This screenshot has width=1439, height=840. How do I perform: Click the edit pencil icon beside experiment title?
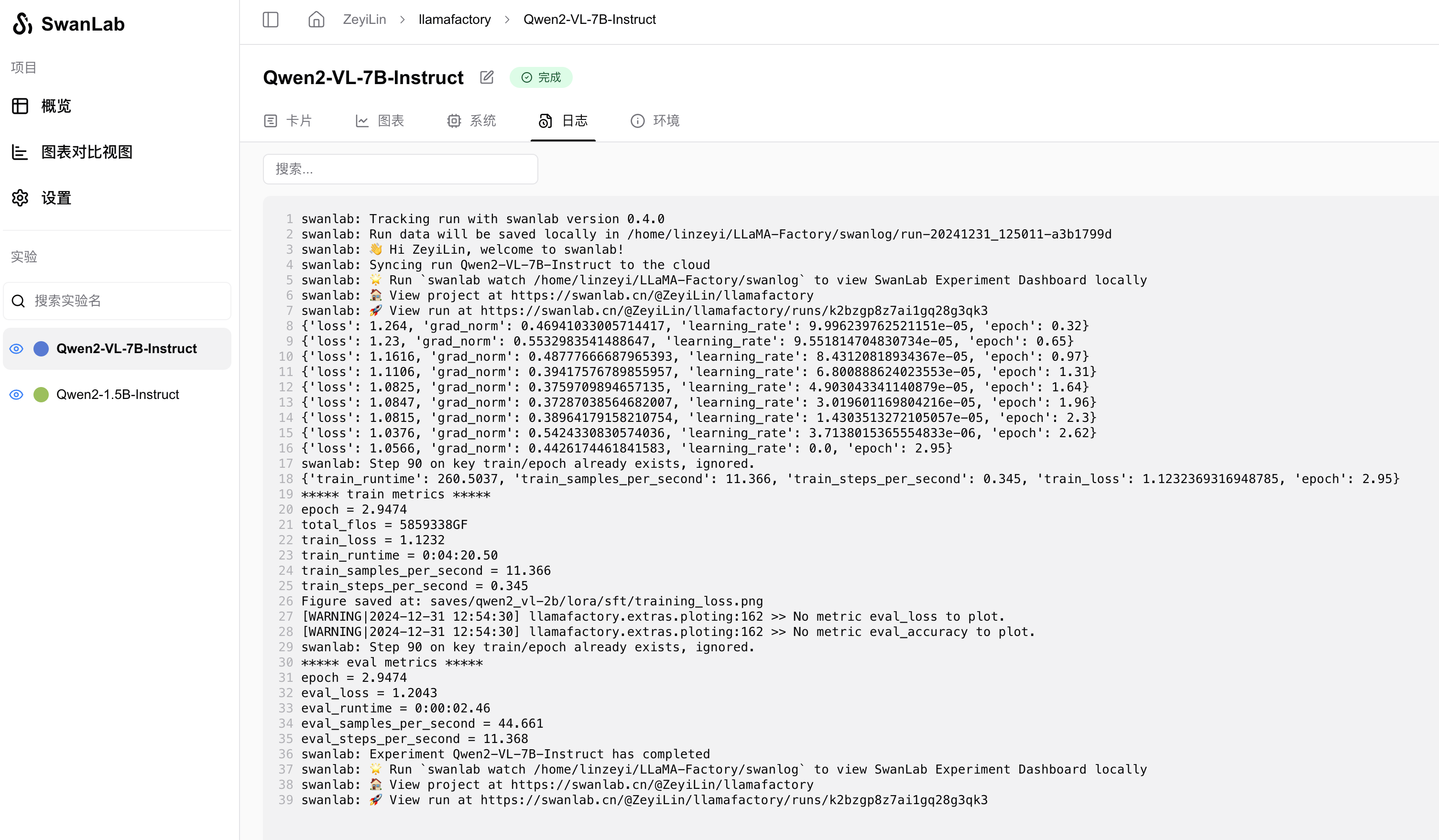[487, 77]
